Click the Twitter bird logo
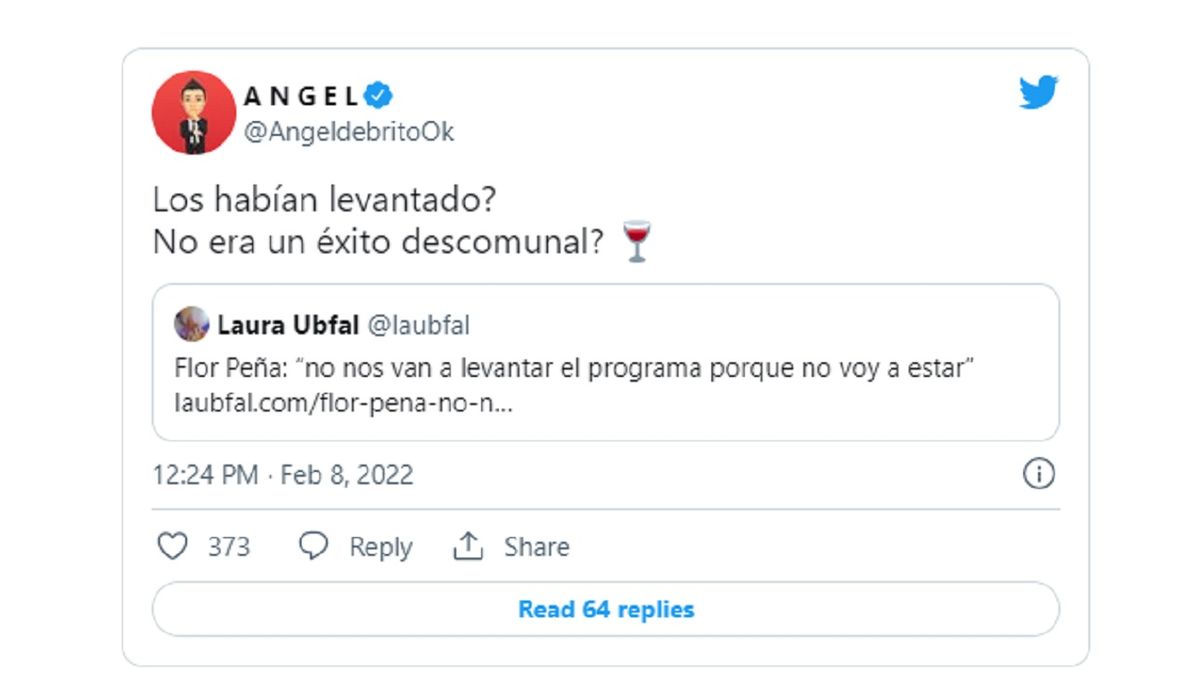The image size is (1200, 675). 1039,93
